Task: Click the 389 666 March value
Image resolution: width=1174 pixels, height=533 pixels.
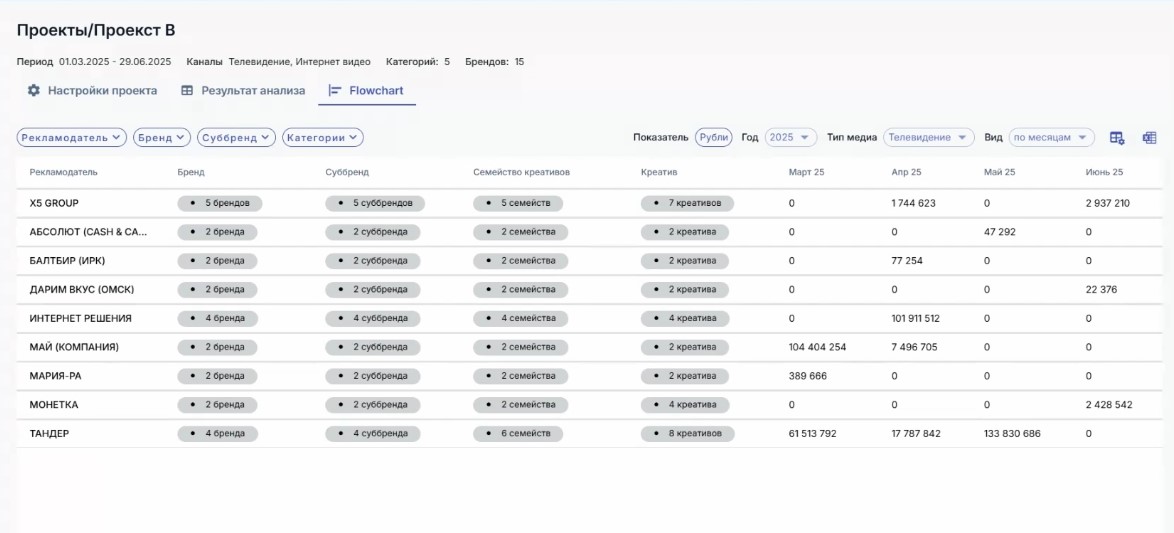Action: (x=808, y=376)
